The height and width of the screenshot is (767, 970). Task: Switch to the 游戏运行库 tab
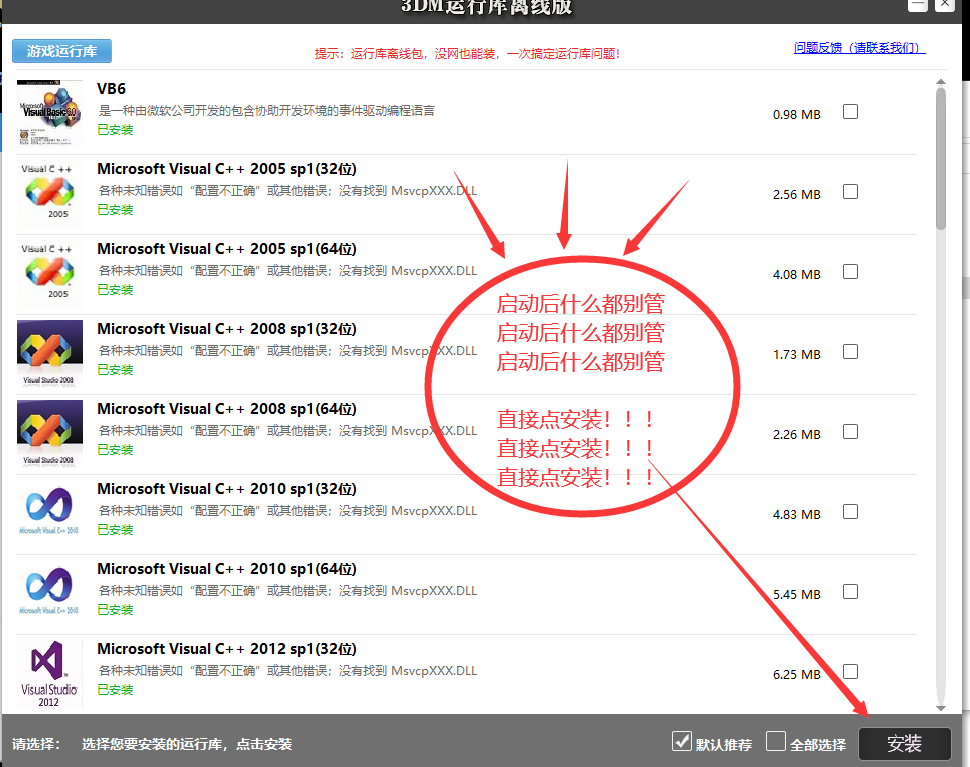click(61, 51)
